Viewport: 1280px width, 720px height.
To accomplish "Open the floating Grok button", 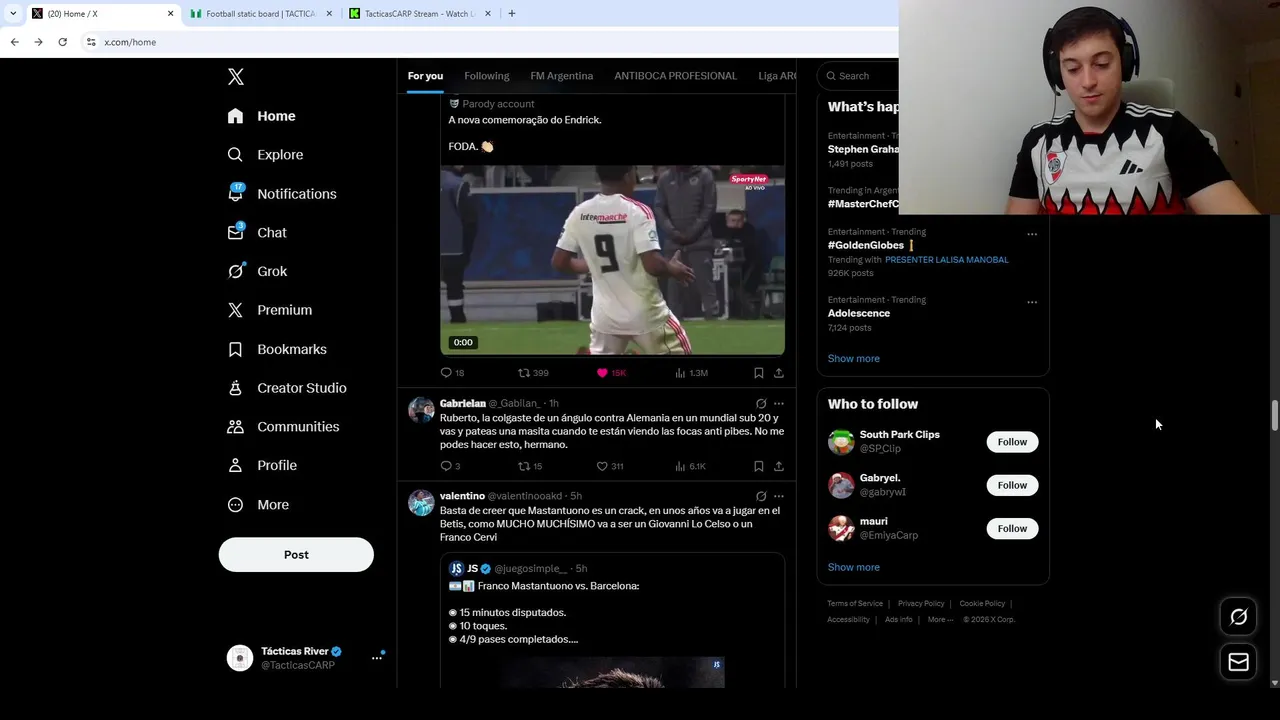I will (x=1238, y=617).
